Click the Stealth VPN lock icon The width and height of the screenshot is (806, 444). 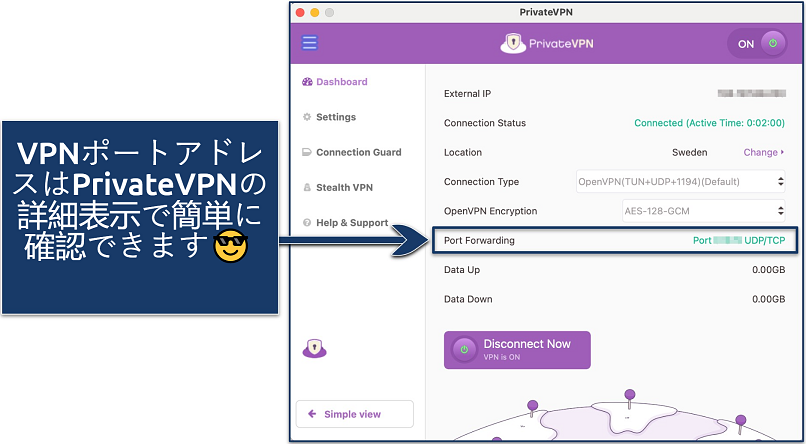(307, 187)
